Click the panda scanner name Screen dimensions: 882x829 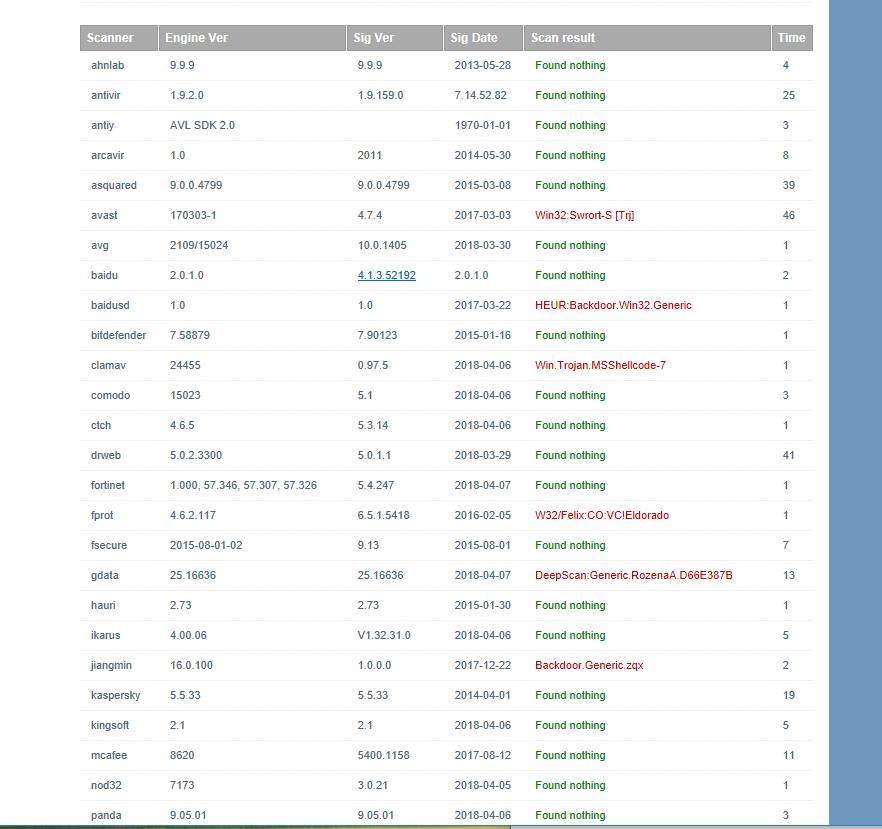[x=106, y=816]
